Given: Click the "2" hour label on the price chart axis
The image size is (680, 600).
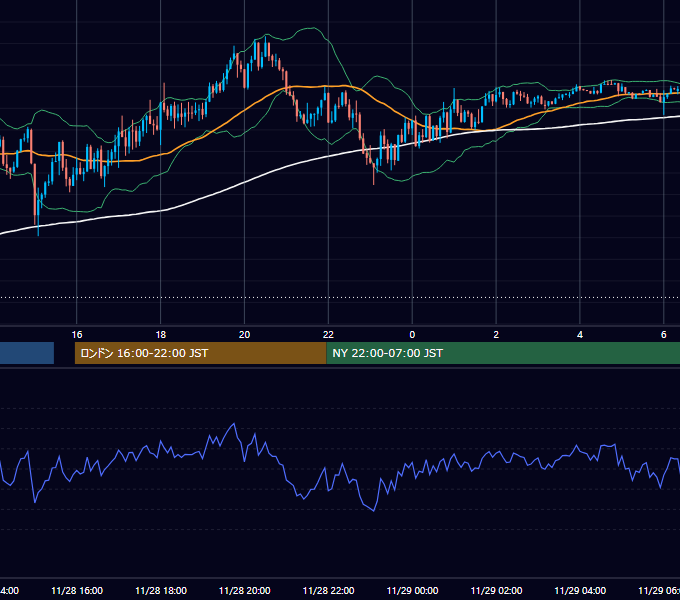Looking at the screenshot, I should (x=496, y=335).
